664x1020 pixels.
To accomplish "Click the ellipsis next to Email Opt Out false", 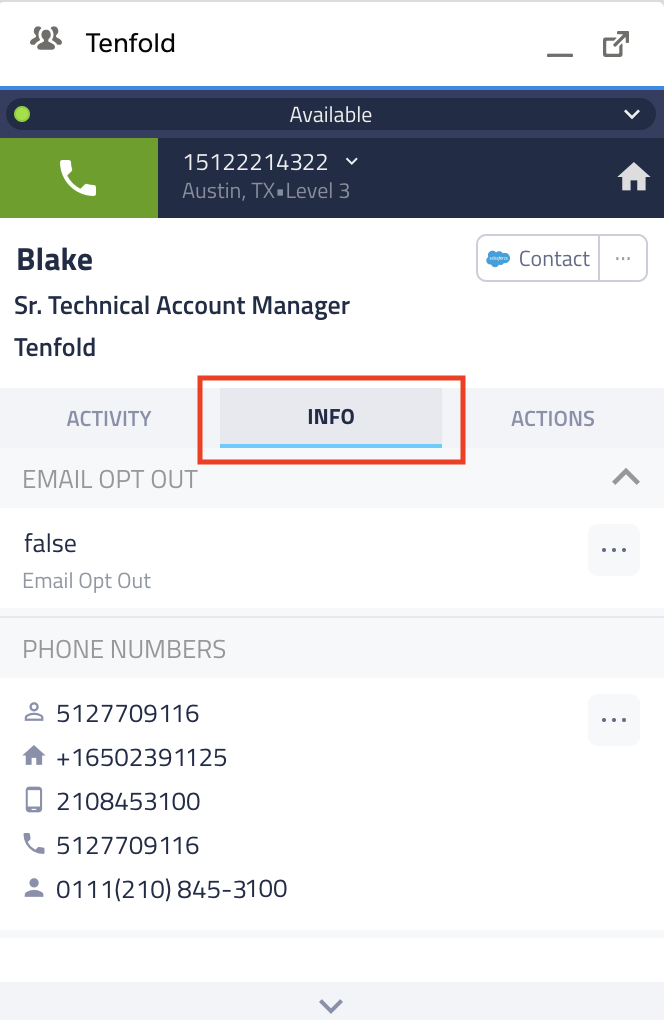I will 613,550.
